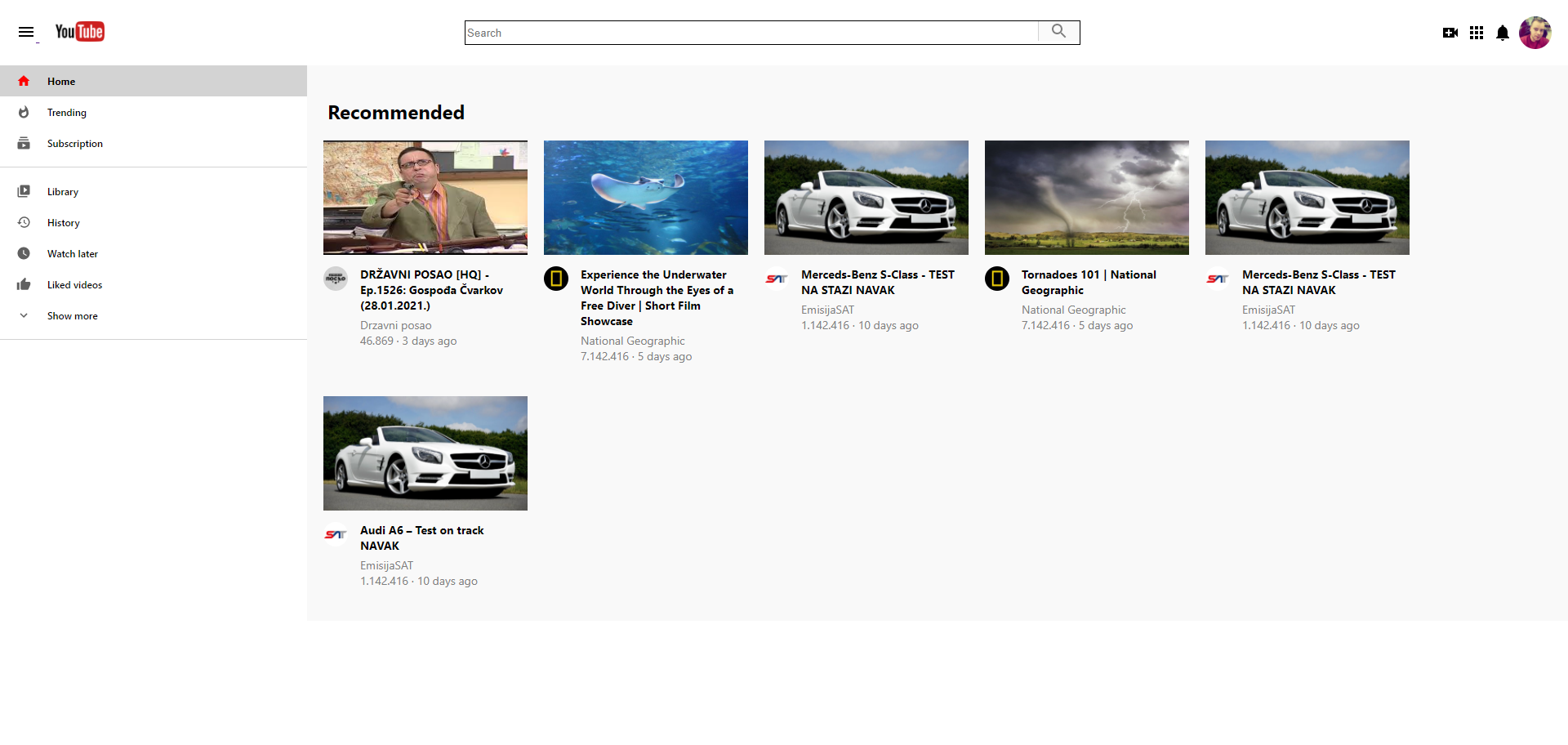Open the notifications bell

1503,33
